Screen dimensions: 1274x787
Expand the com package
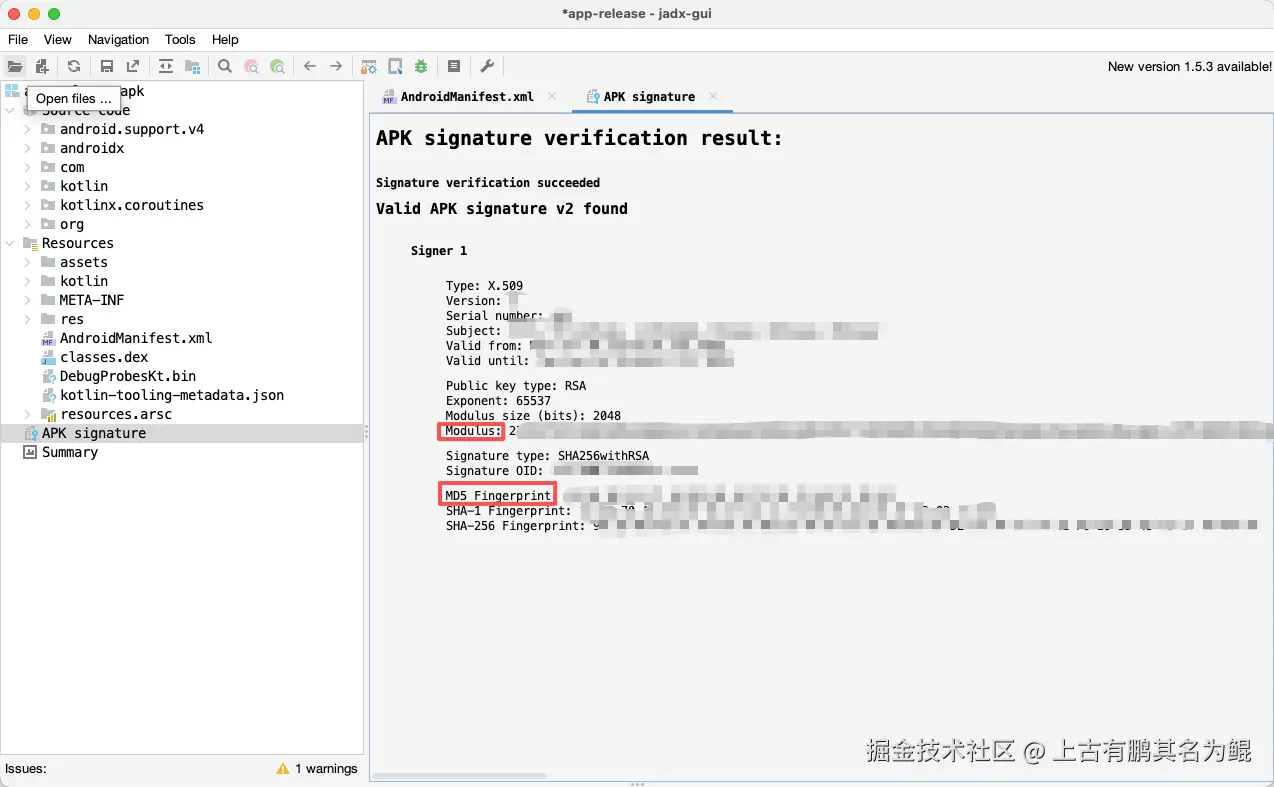click(x=28, y=167)
